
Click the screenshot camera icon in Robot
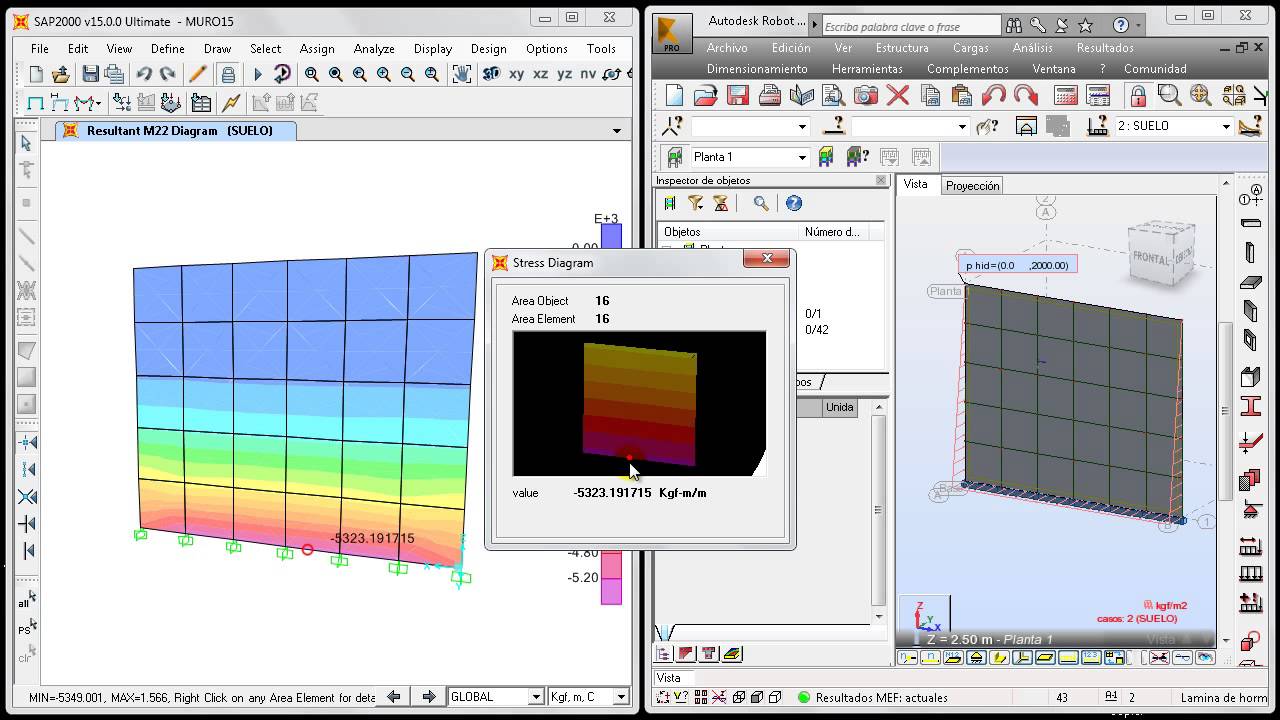(x=866, y=95)
